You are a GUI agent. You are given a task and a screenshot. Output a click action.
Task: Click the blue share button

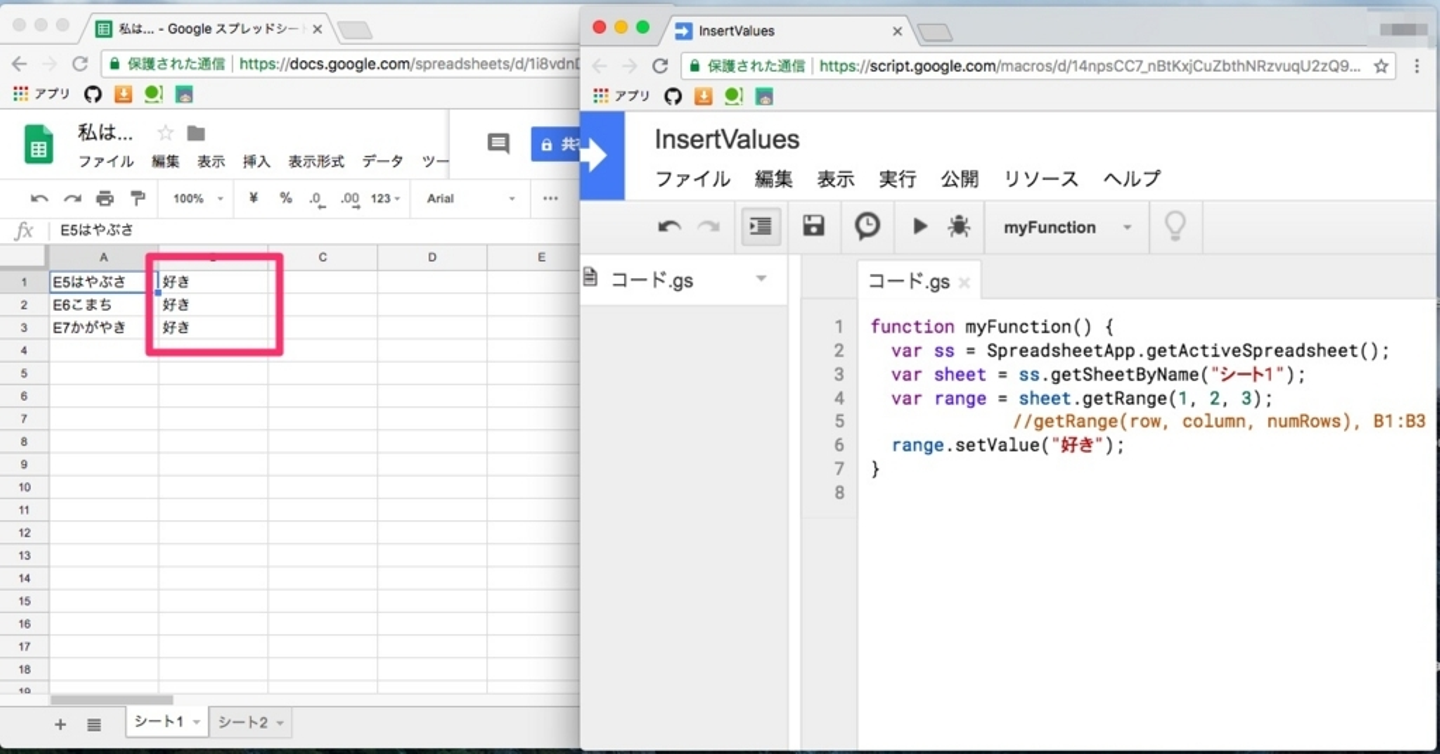[x=557, y=144]
